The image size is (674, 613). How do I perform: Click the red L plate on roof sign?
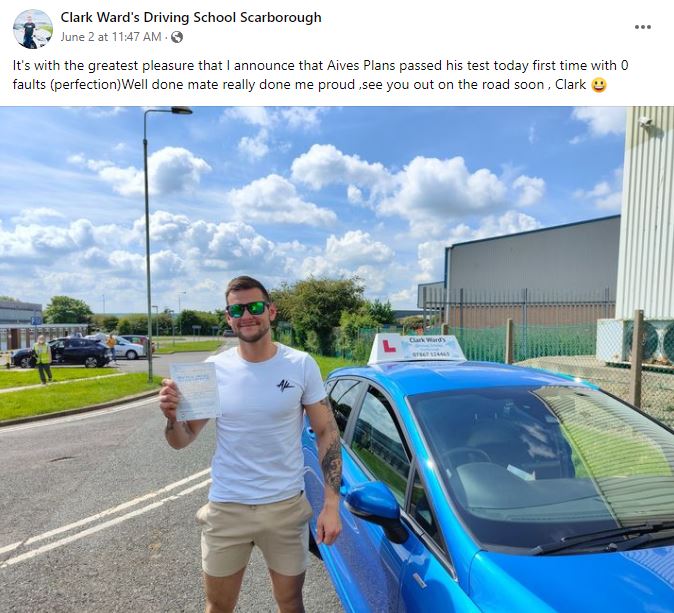click(x=389, y=346)
